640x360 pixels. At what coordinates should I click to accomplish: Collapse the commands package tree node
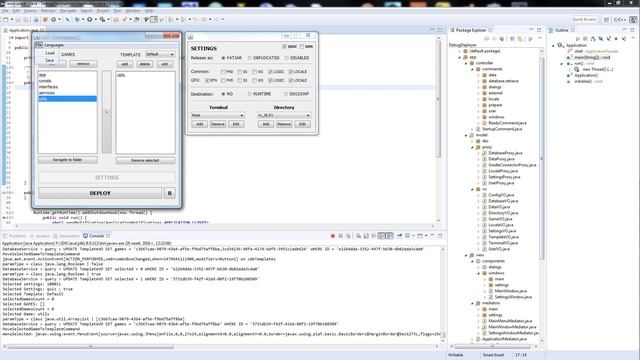[473, 69]
